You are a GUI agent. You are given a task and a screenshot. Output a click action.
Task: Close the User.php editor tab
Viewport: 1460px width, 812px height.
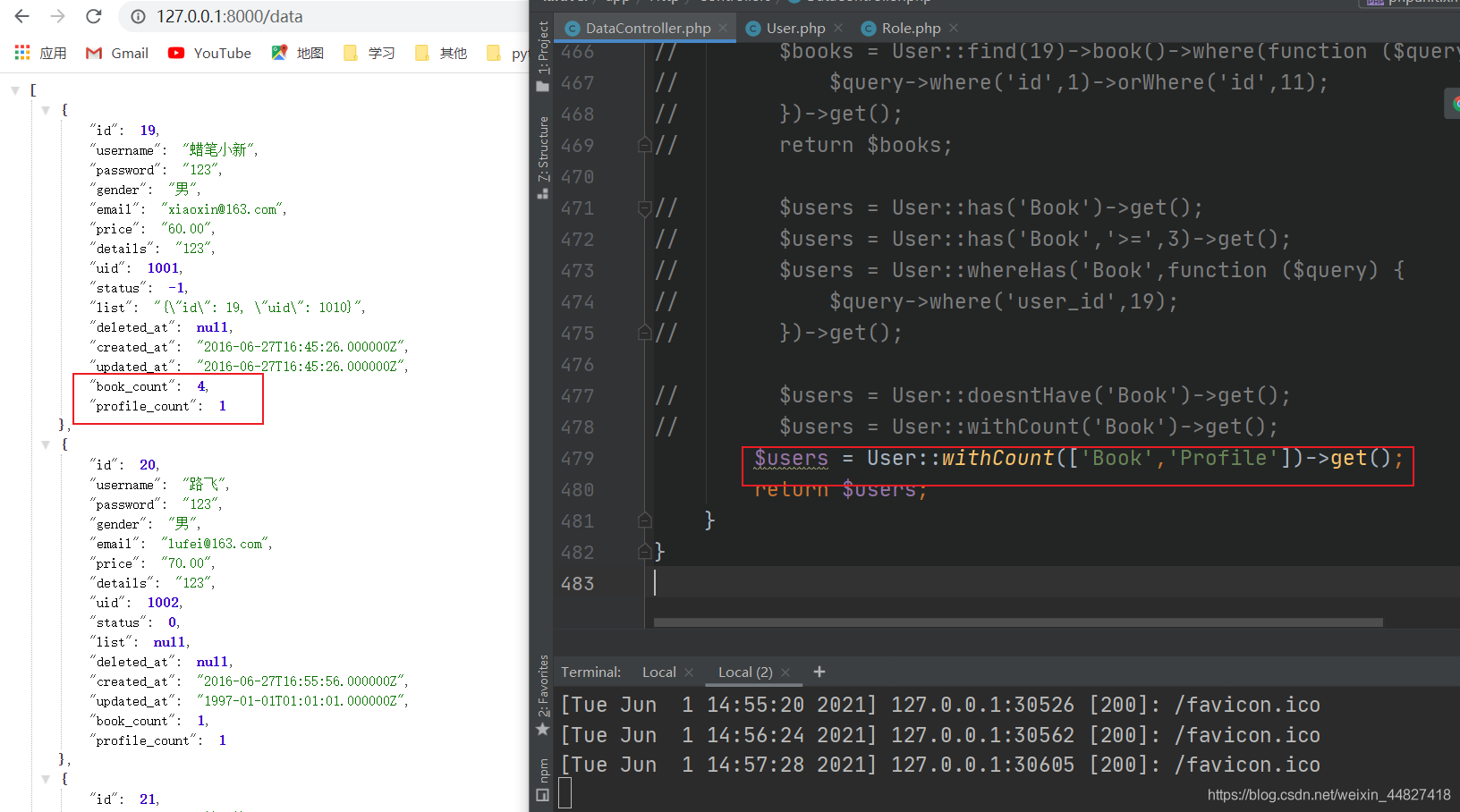coord(838,28)
